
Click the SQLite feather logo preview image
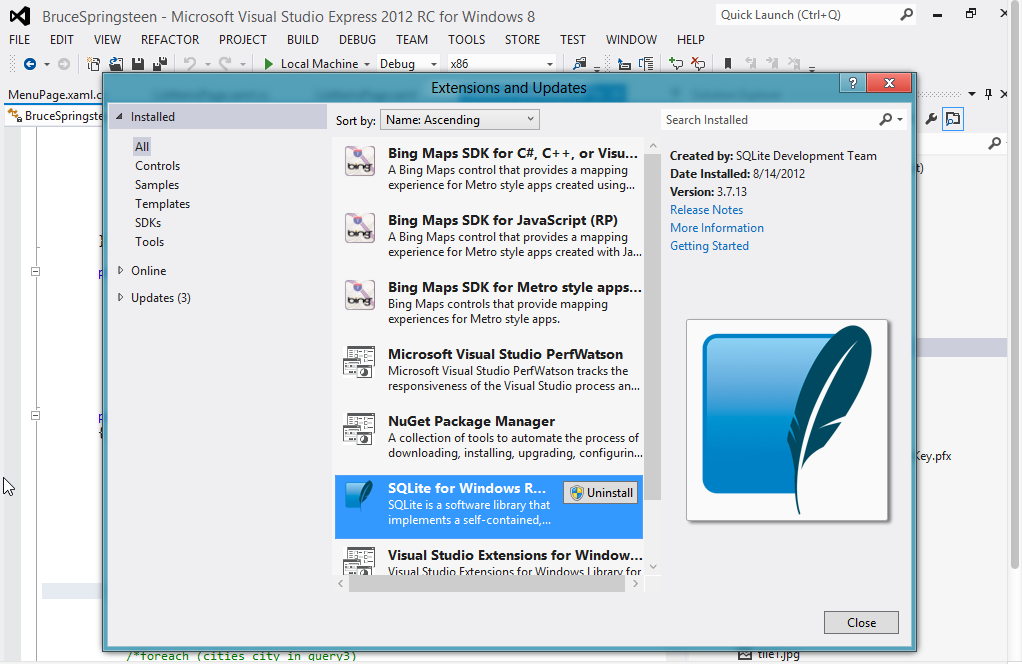tap(787, 420)
